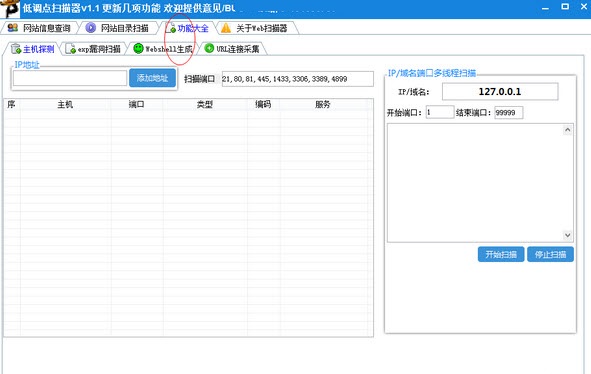
Task: Click the green circle URL连接采集 icon
Action: tap(209, 48)
